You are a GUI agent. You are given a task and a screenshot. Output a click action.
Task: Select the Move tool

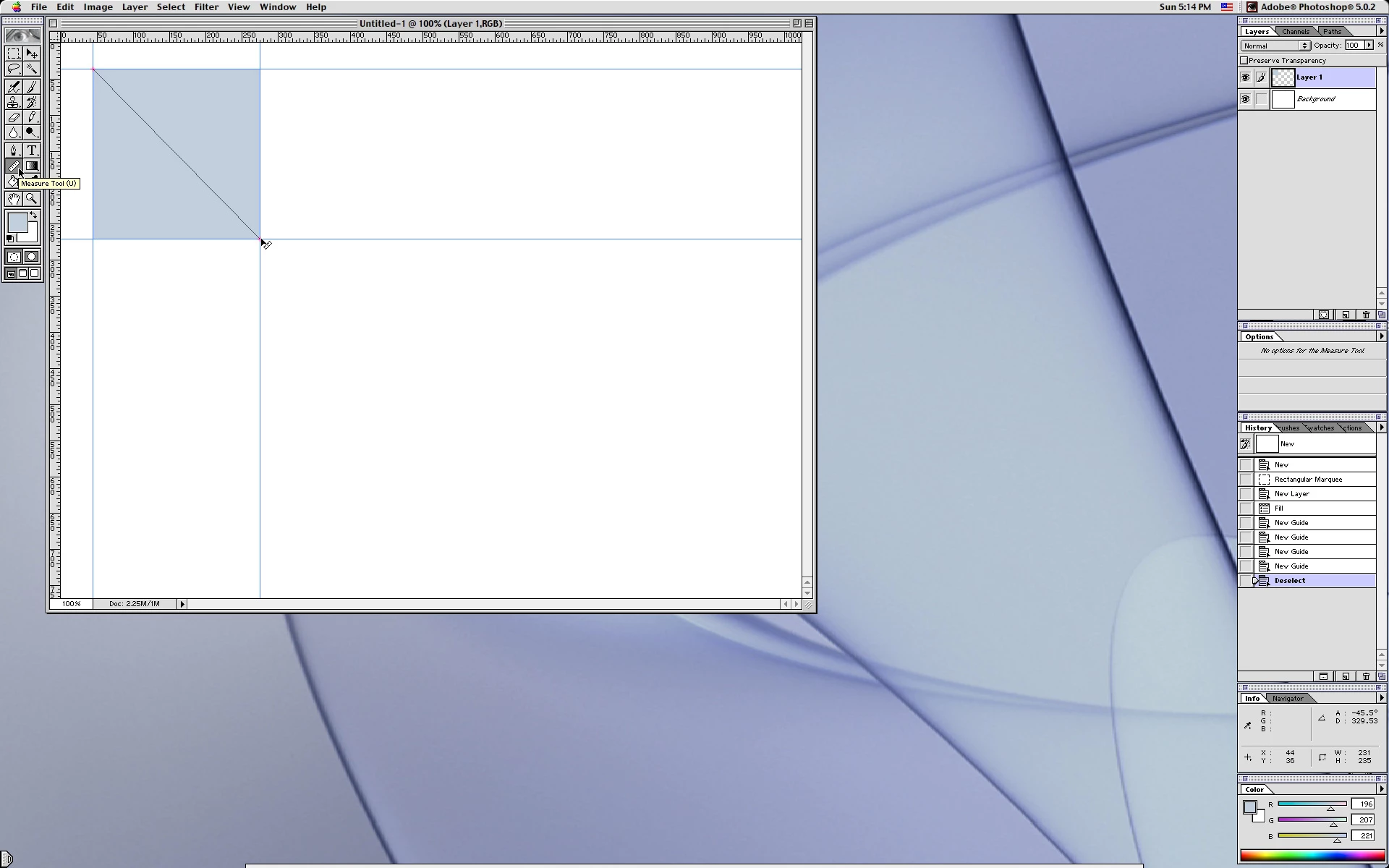tap(32, 54)
